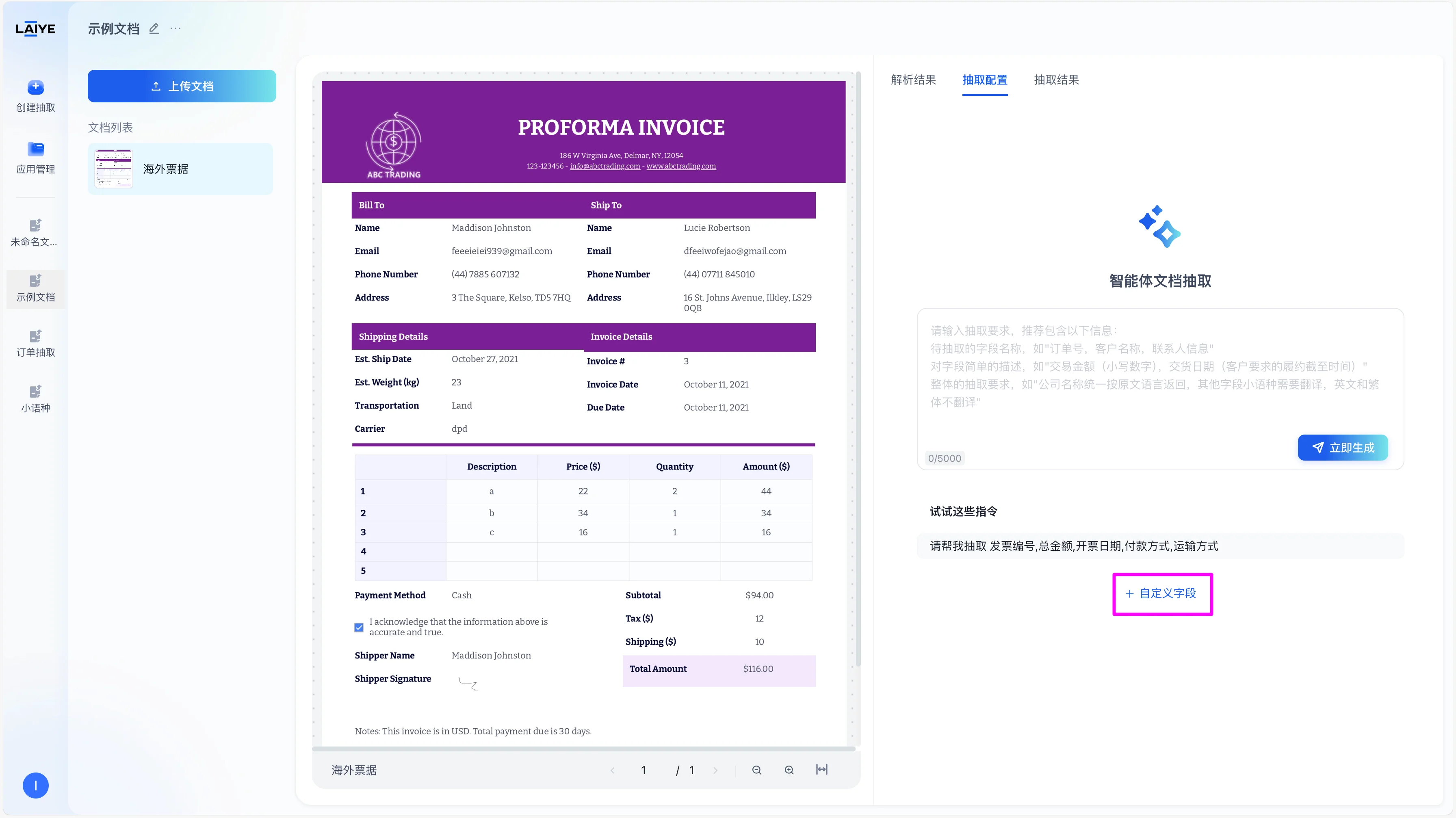The height and width of the screenshot is (818, 1456).
Task: Click the Total Amount value $116.00
Action: point(758,669)
